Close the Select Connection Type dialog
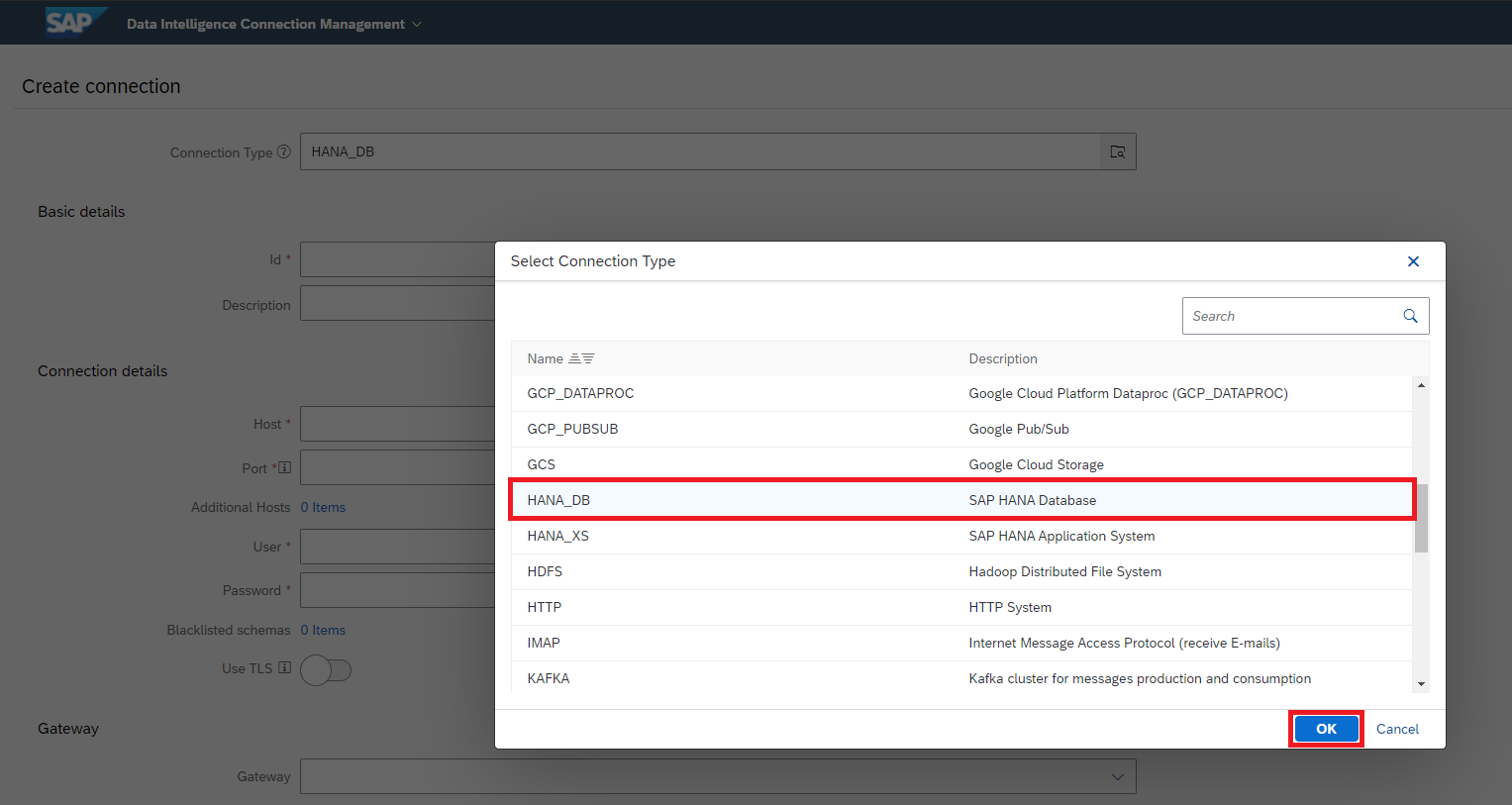The width and height of the screenshot is (1512, 805). (x=1413, y=261)
